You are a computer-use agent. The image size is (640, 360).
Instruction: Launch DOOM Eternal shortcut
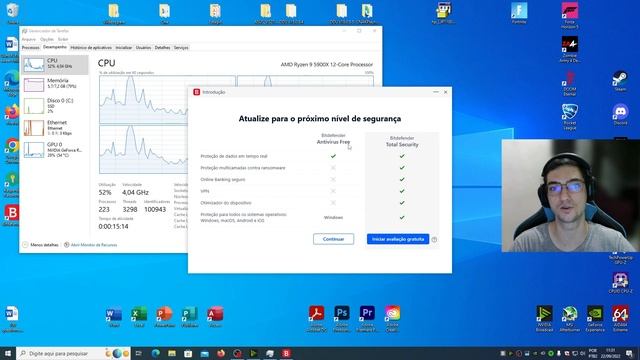[x=569, y=83]
